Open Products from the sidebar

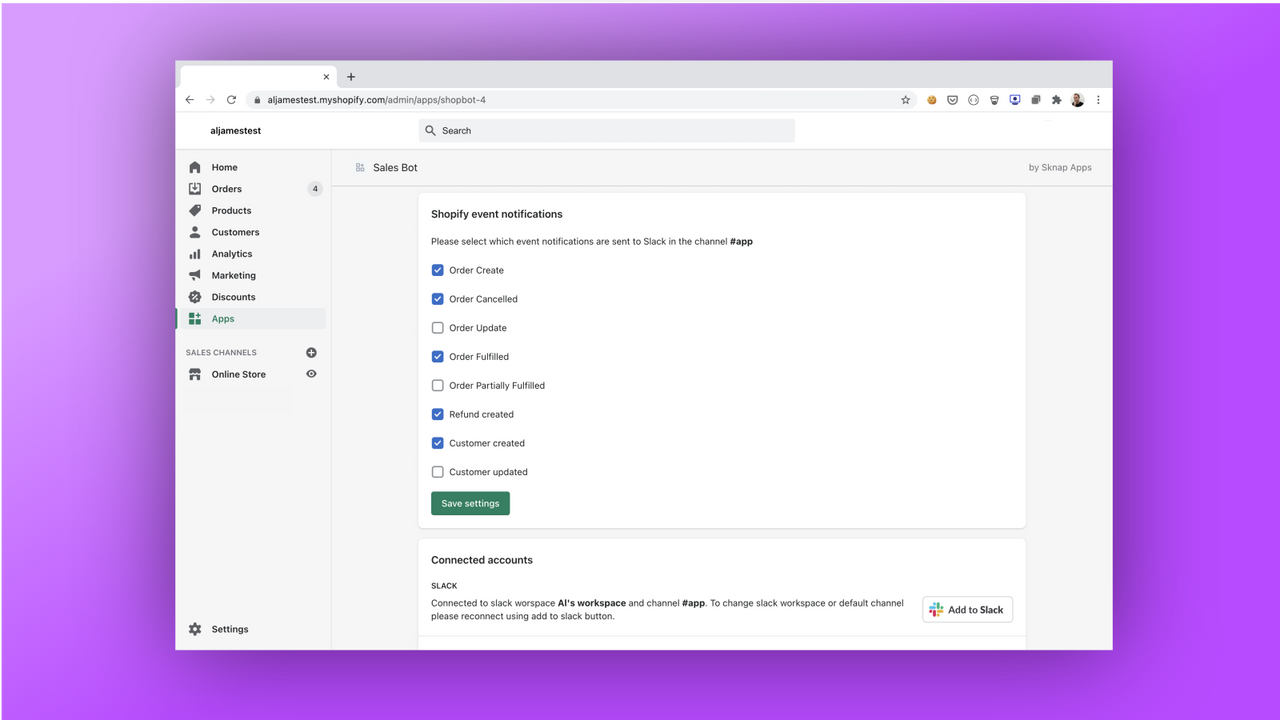[x=195, y=210]
